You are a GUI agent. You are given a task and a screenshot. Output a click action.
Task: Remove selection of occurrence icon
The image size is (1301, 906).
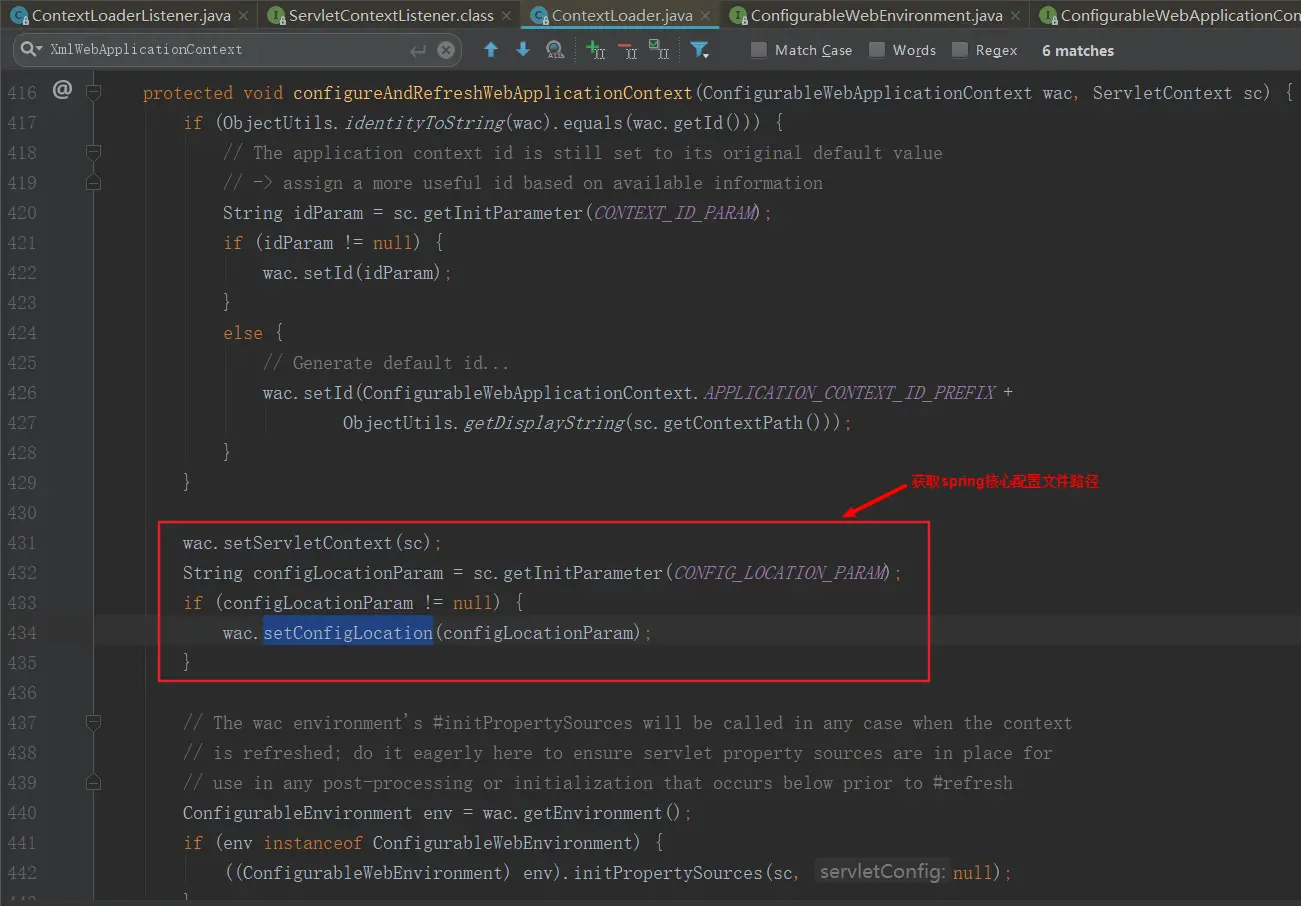pyautogui.click(x=627, y=50)
